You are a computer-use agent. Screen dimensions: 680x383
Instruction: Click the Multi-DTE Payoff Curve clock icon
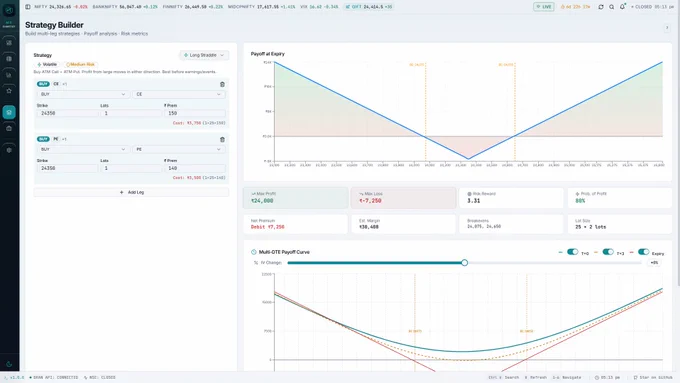(254, 252)
